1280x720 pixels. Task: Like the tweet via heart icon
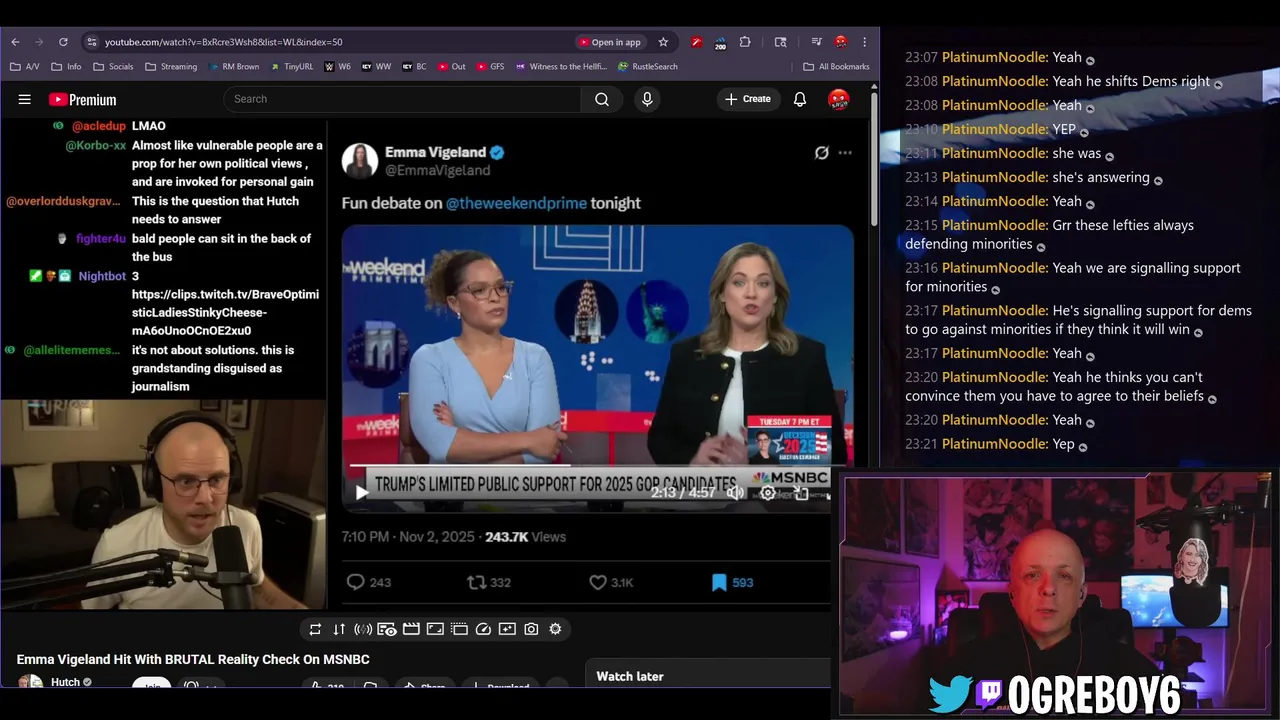click(598, 582)
